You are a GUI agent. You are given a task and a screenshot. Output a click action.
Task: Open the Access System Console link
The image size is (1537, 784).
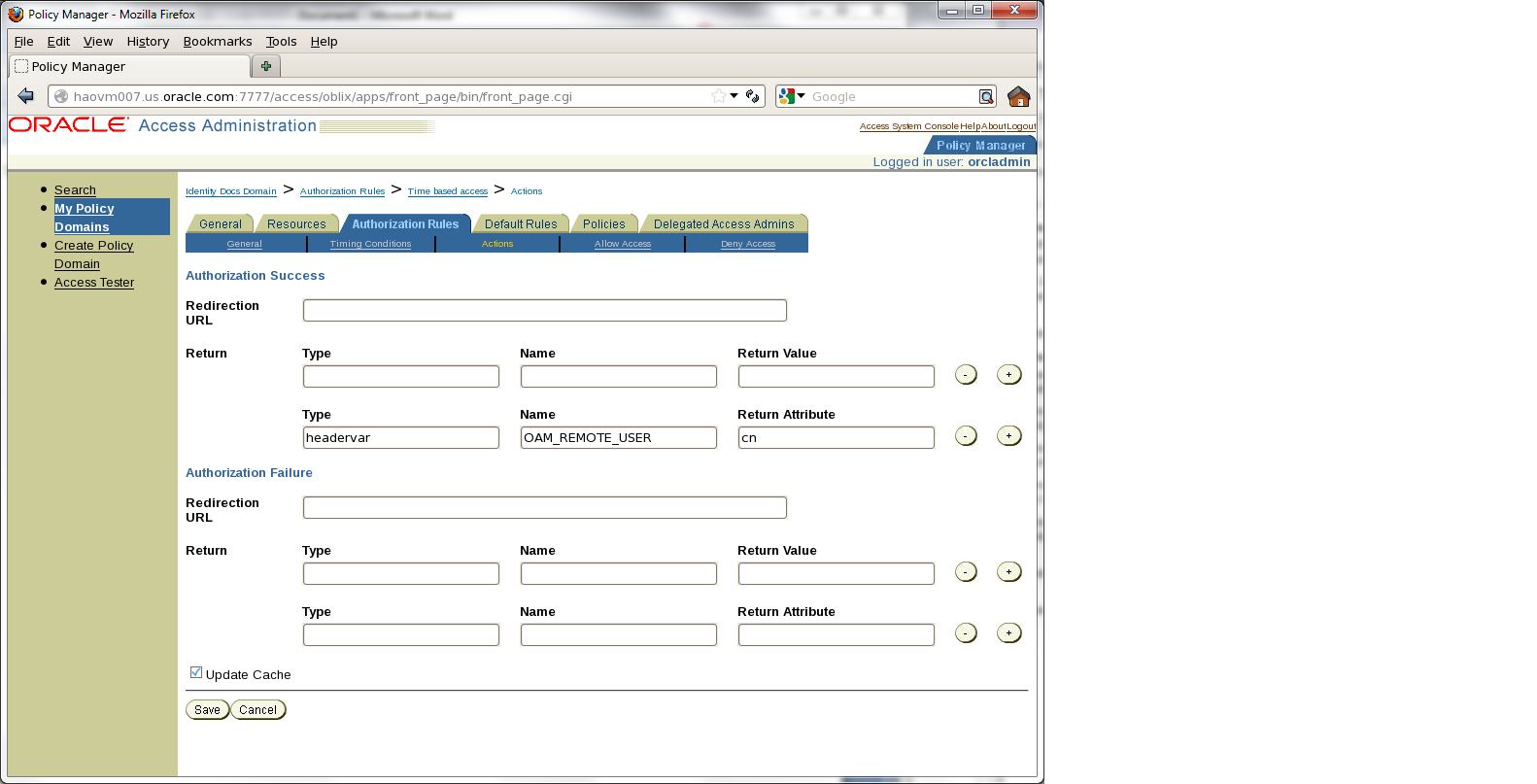click(x=908, y=126)
